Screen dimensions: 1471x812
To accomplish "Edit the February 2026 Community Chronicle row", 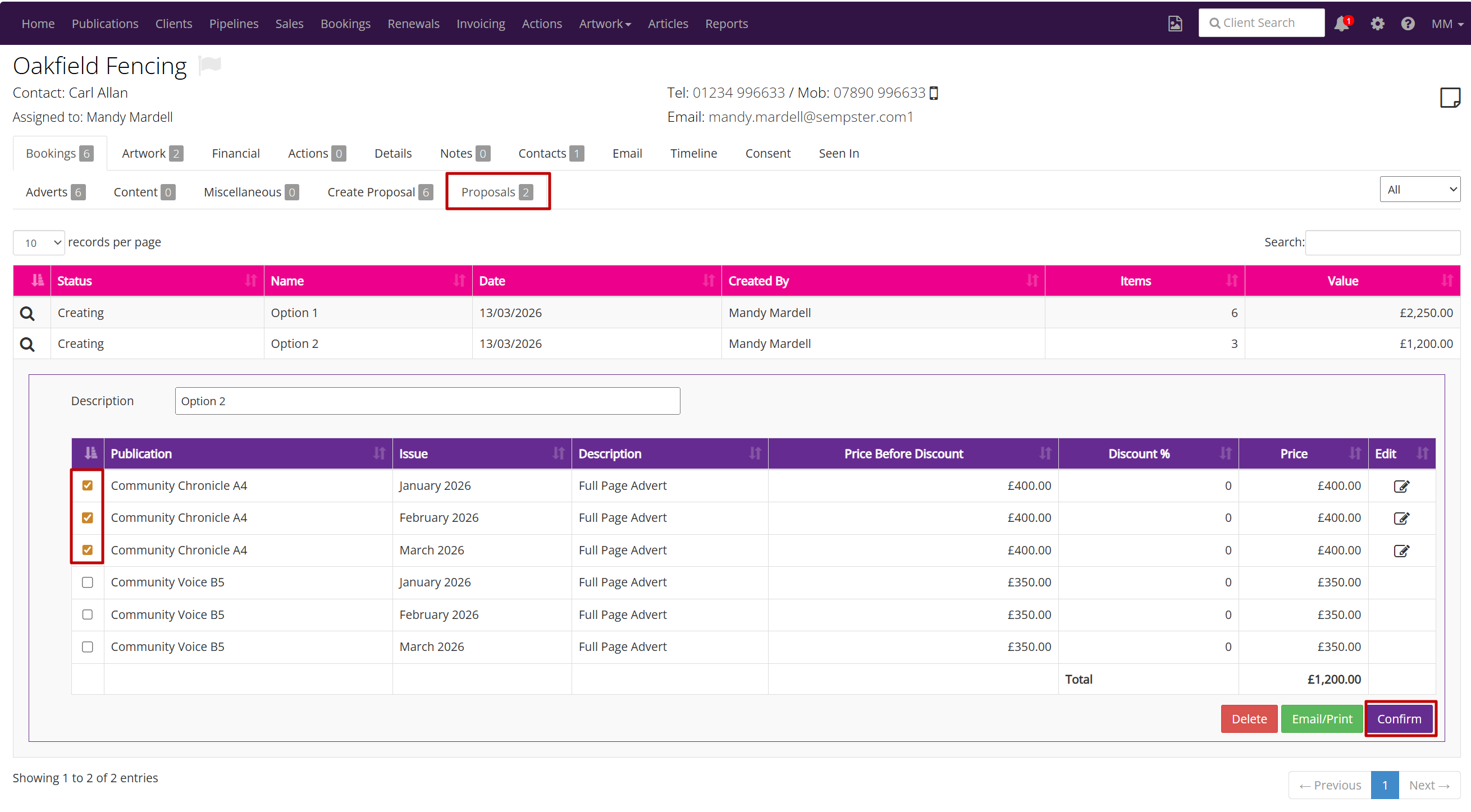I will [x=1401, y=518].
